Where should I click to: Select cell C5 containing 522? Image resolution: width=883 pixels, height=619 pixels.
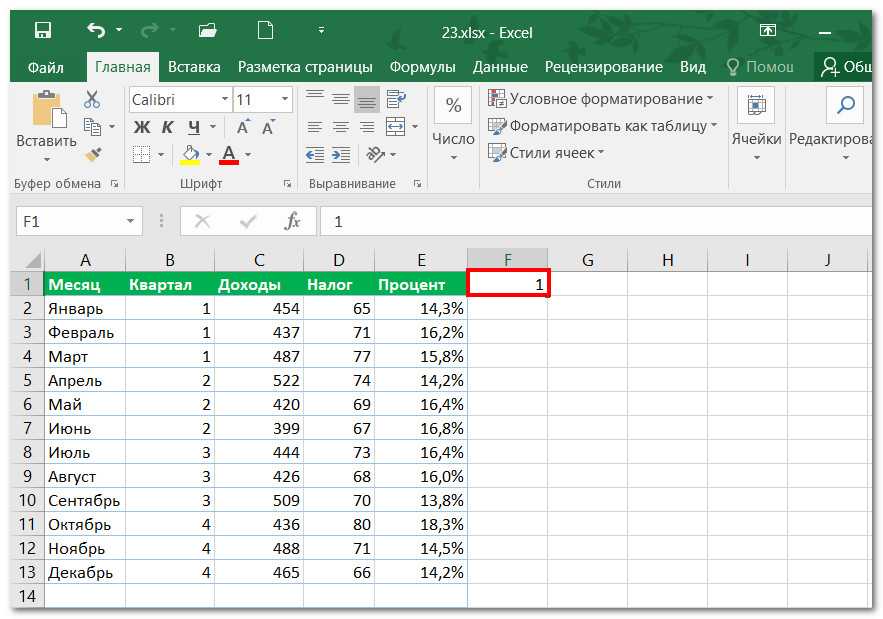pyautogui.click(x=258, y=380)
